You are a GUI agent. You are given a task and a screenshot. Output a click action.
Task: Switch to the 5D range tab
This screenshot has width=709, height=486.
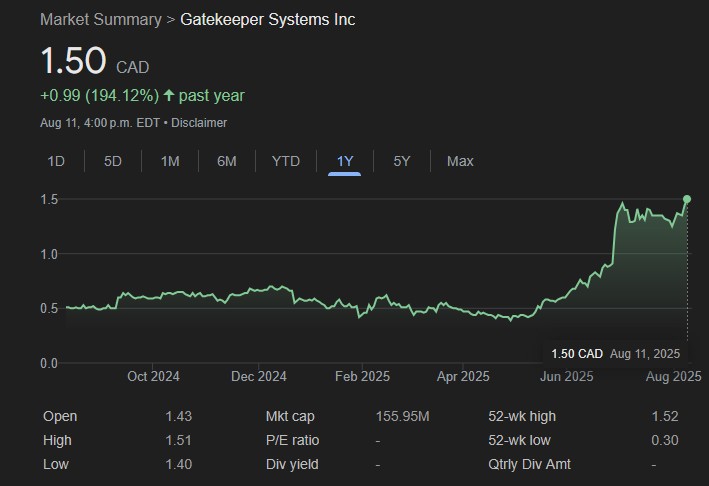point(113,161)
